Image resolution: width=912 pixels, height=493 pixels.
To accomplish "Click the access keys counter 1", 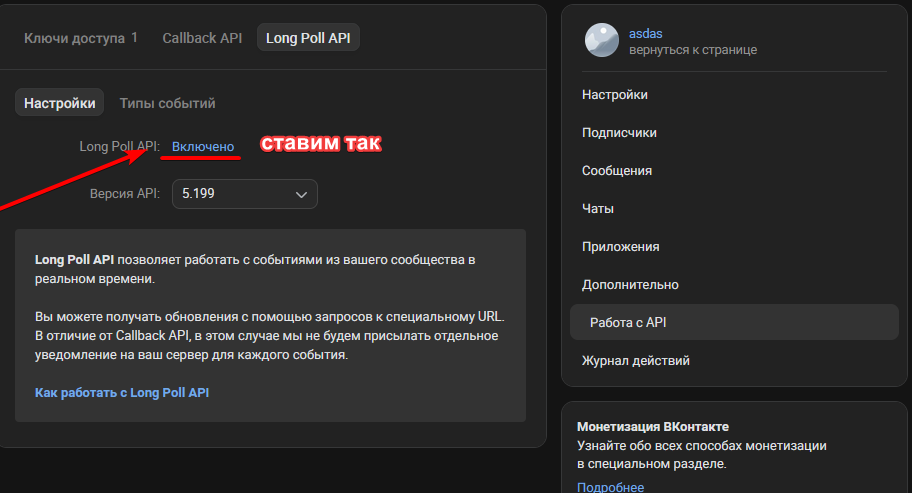I will tap(134, 38).
